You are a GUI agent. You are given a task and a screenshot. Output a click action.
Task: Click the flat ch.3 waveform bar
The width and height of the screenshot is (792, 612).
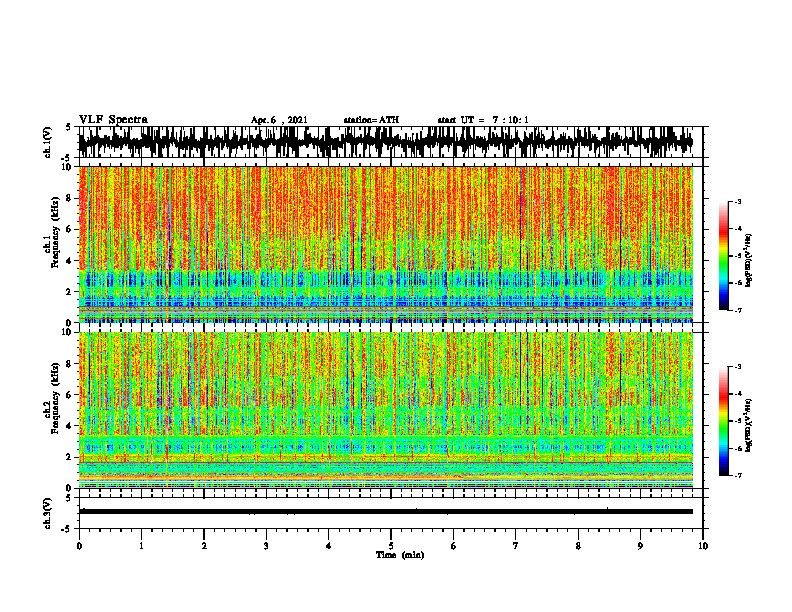click(x=386, y=512)
